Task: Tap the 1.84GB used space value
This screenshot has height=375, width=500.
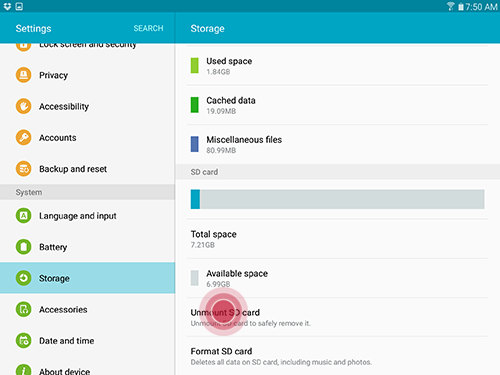Action: click(x=218, y=72)
